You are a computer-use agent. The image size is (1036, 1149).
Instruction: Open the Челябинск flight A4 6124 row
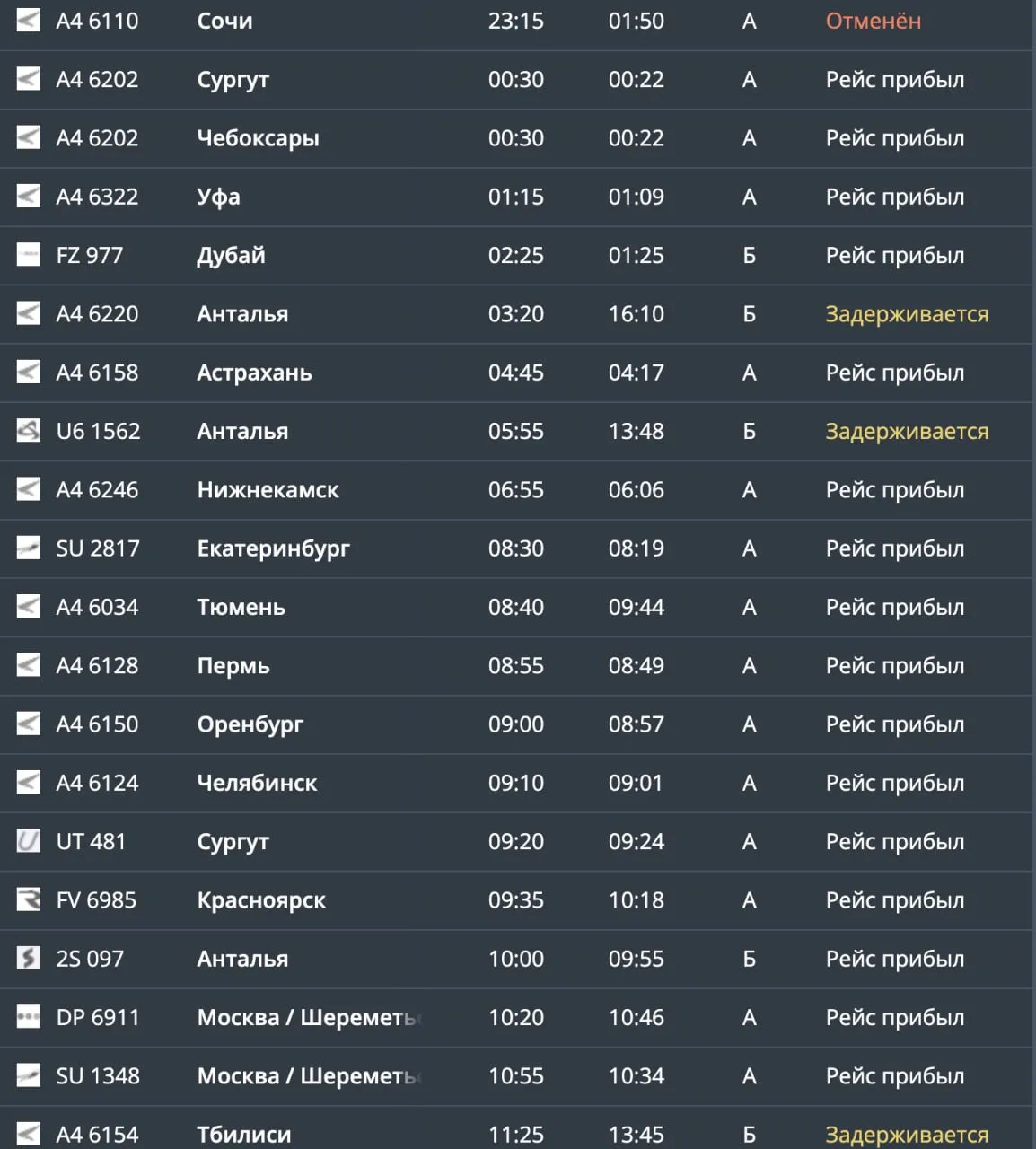[x=516, y=783]
